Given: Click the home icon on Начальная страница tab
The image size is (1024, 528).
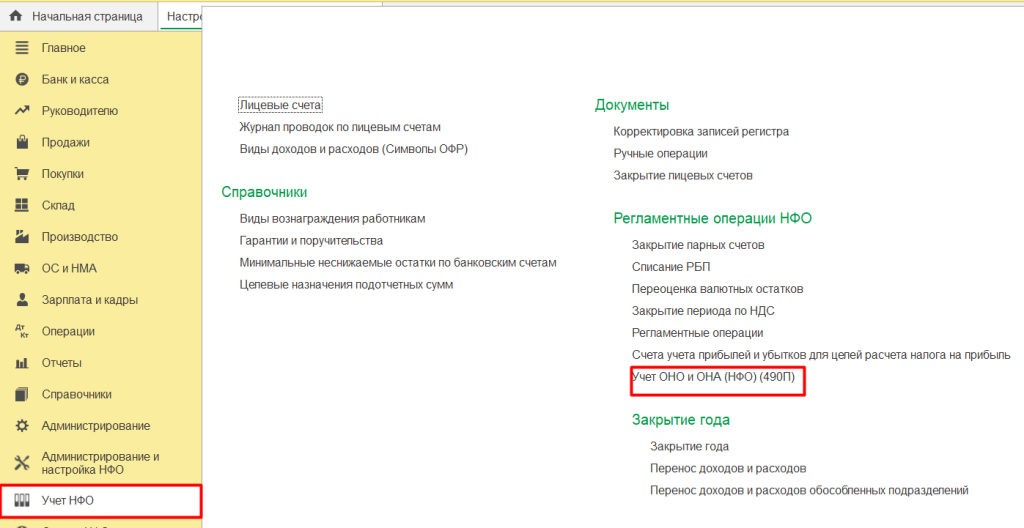Looking at the screenshot, I should [15, 16].
